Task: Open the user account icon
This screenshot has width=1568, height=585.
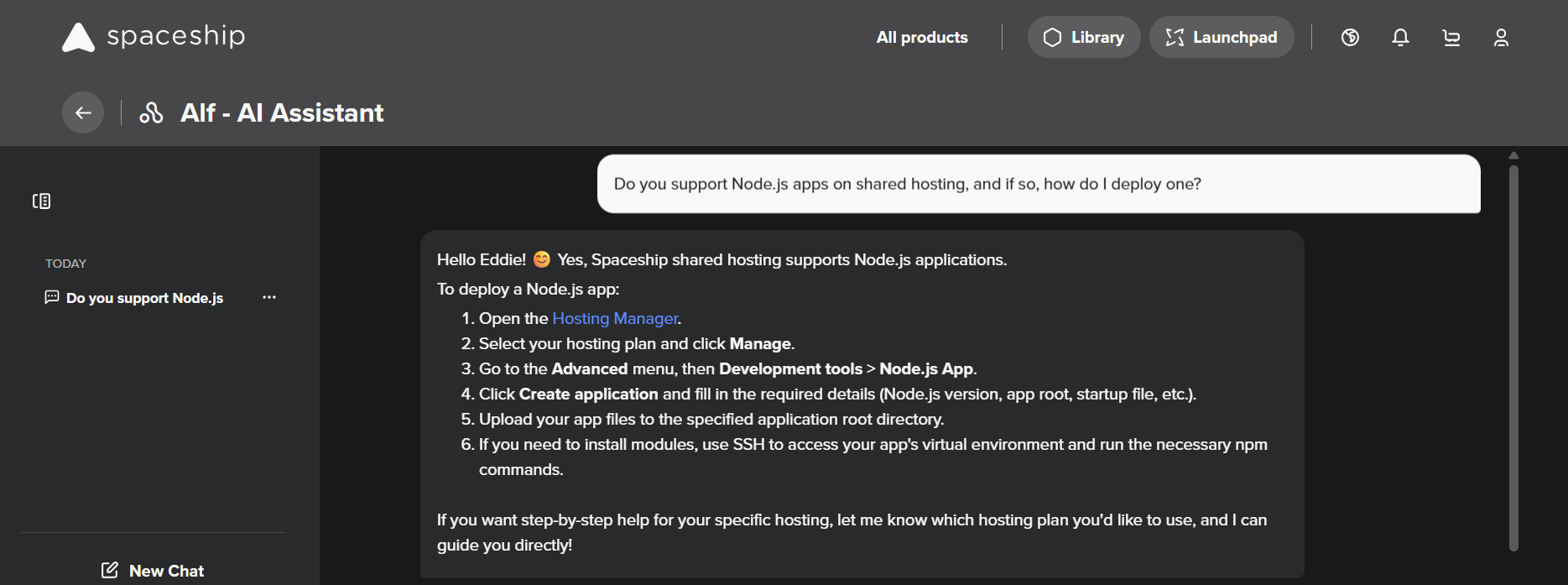Action: [1501, 37]
